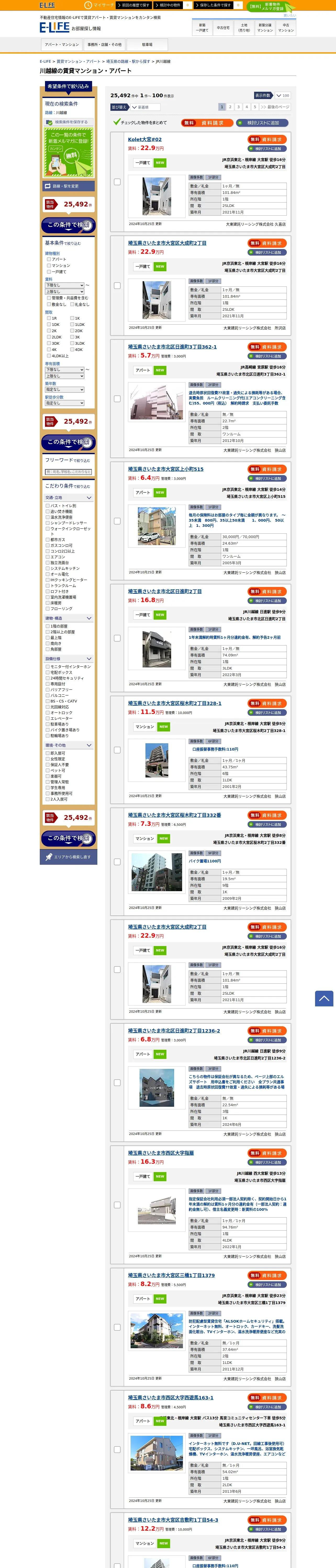Click bulk 無料 資料請求 button
Screen dimensions: 336x1568
coord(207,122)
